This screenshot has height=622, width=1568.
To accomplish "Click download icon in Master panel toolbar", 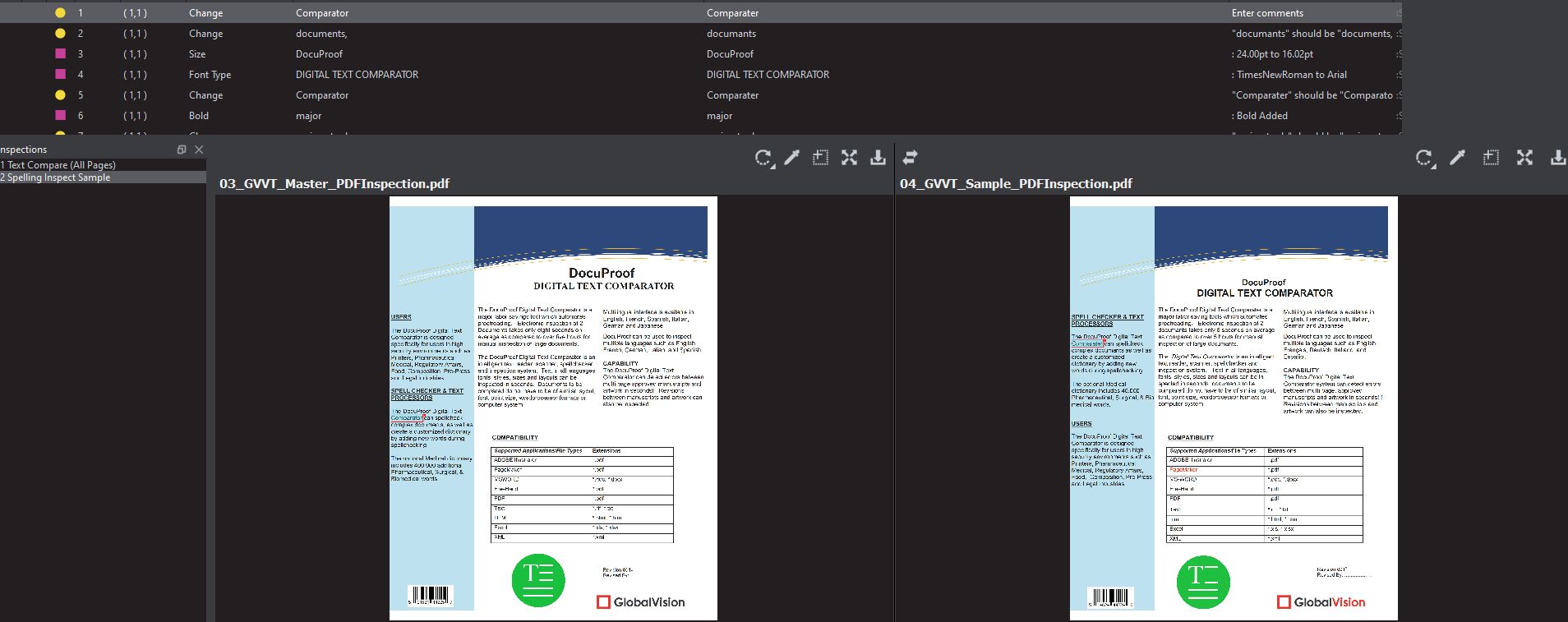I will pyautogui.click(x=878, y=158).
